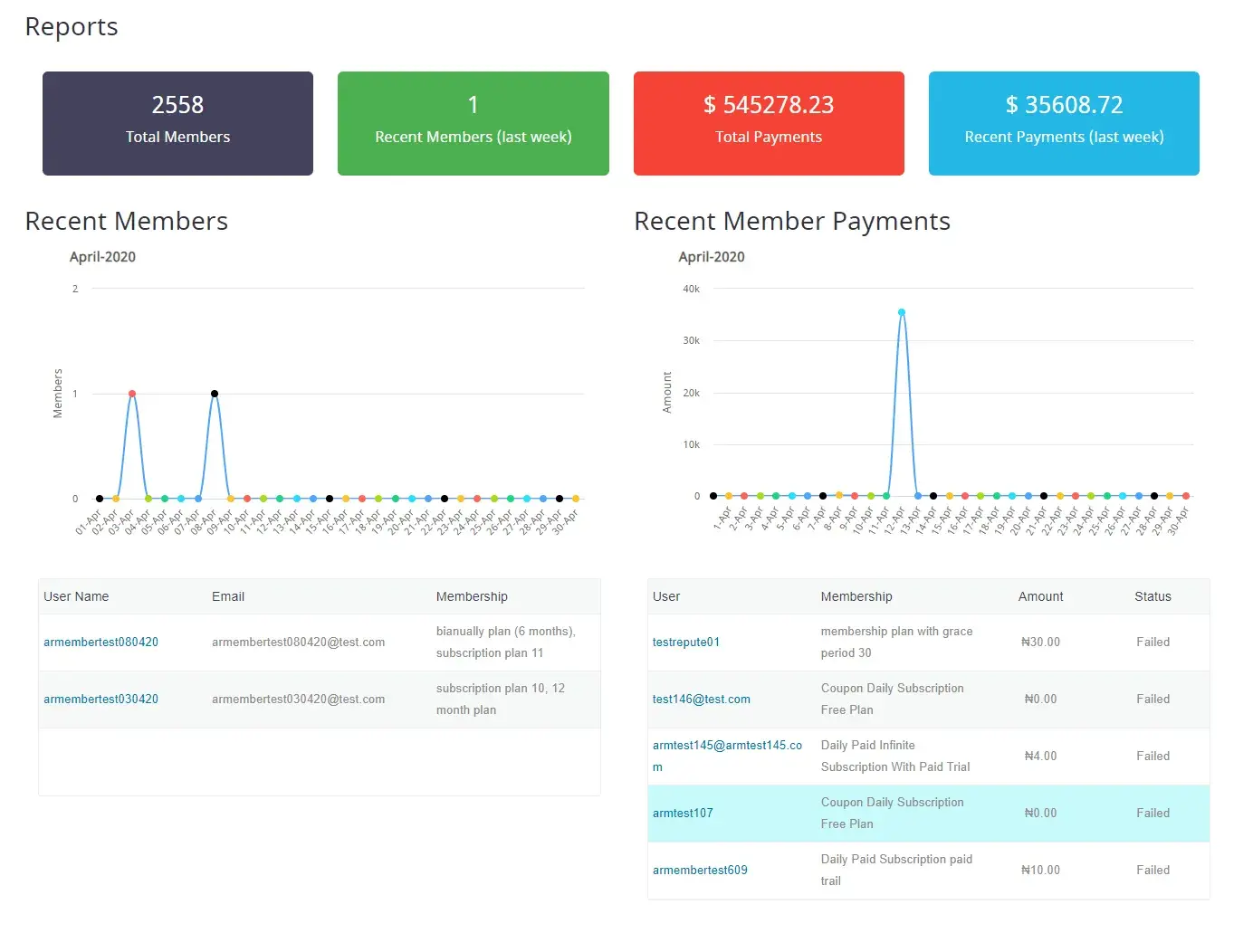Open the red Total Payments card
This screenshot has height=952, width=1253.
(769, 123)
